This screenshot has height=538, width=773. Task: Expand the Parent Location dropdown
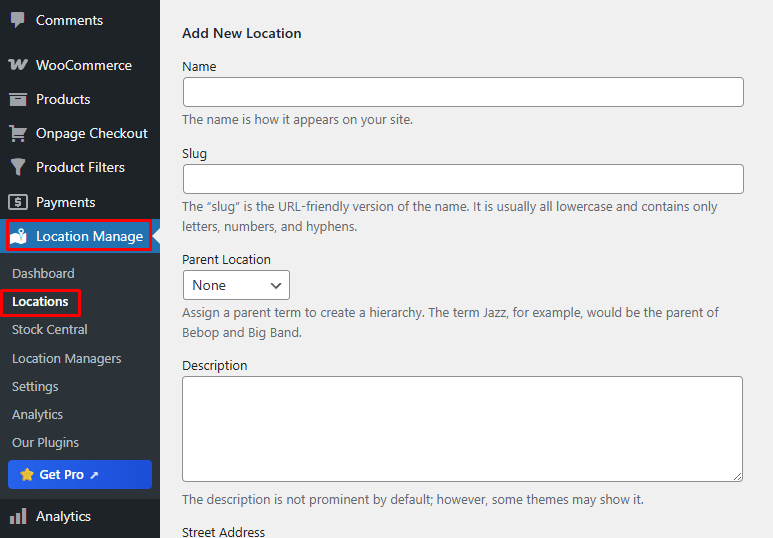236,285
